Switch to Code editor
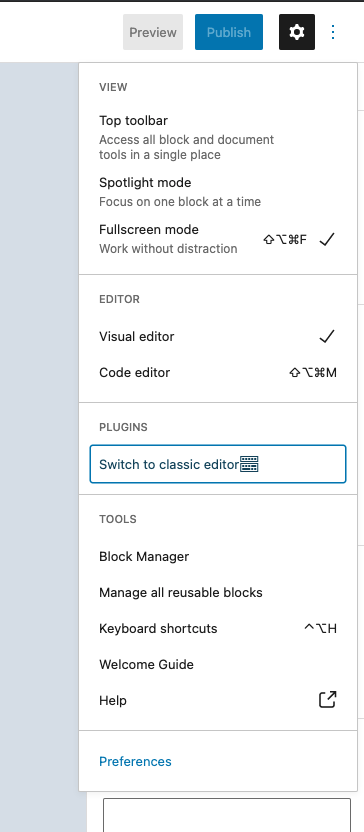Viewport: 364px width, 832px height. click(218, 372)
